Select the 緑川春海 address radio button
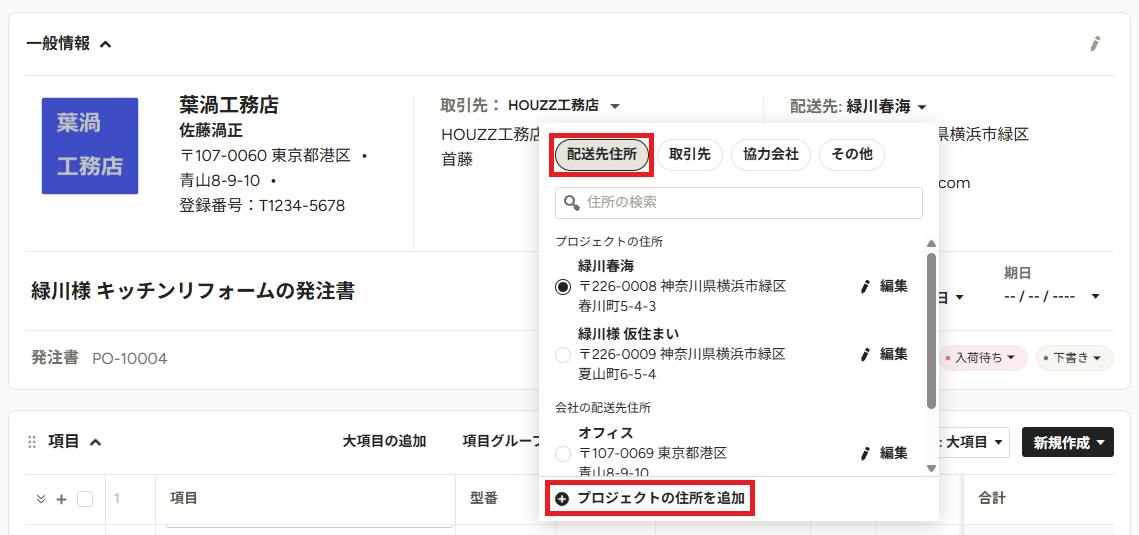 563,287
